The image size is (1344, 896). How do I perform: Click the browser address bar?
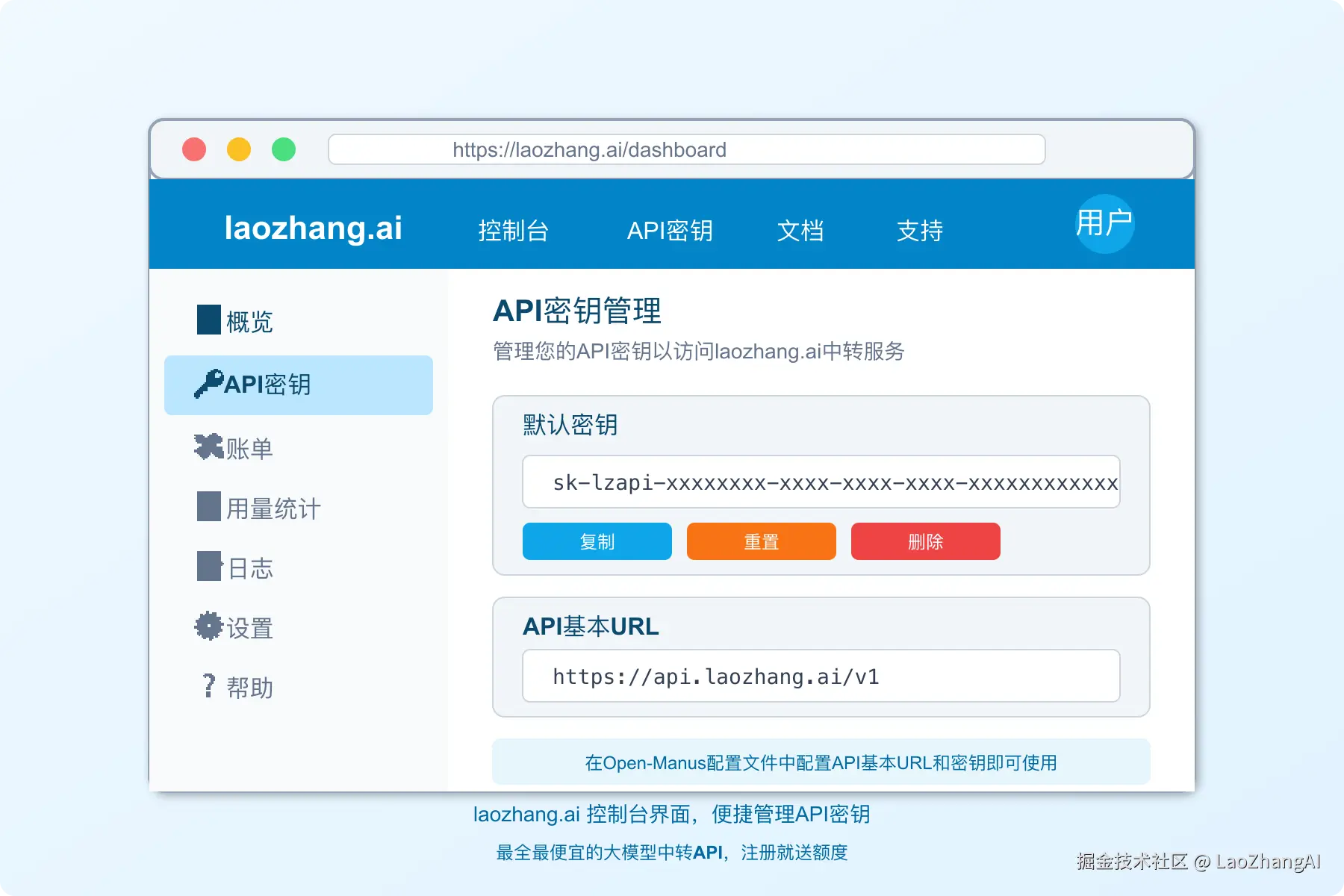[x=686, y=149]
